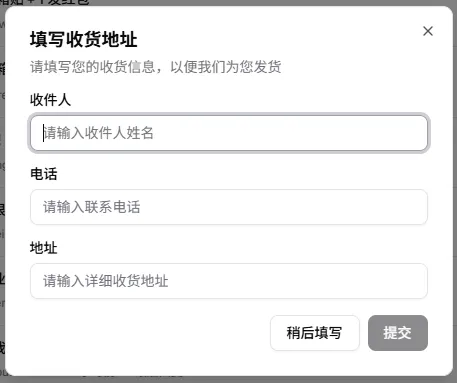This screenshot has width=457, height=383.
Task: Click placeholder text 请输入联系电话
Action: pyautogui.click(x=92, y=207)
